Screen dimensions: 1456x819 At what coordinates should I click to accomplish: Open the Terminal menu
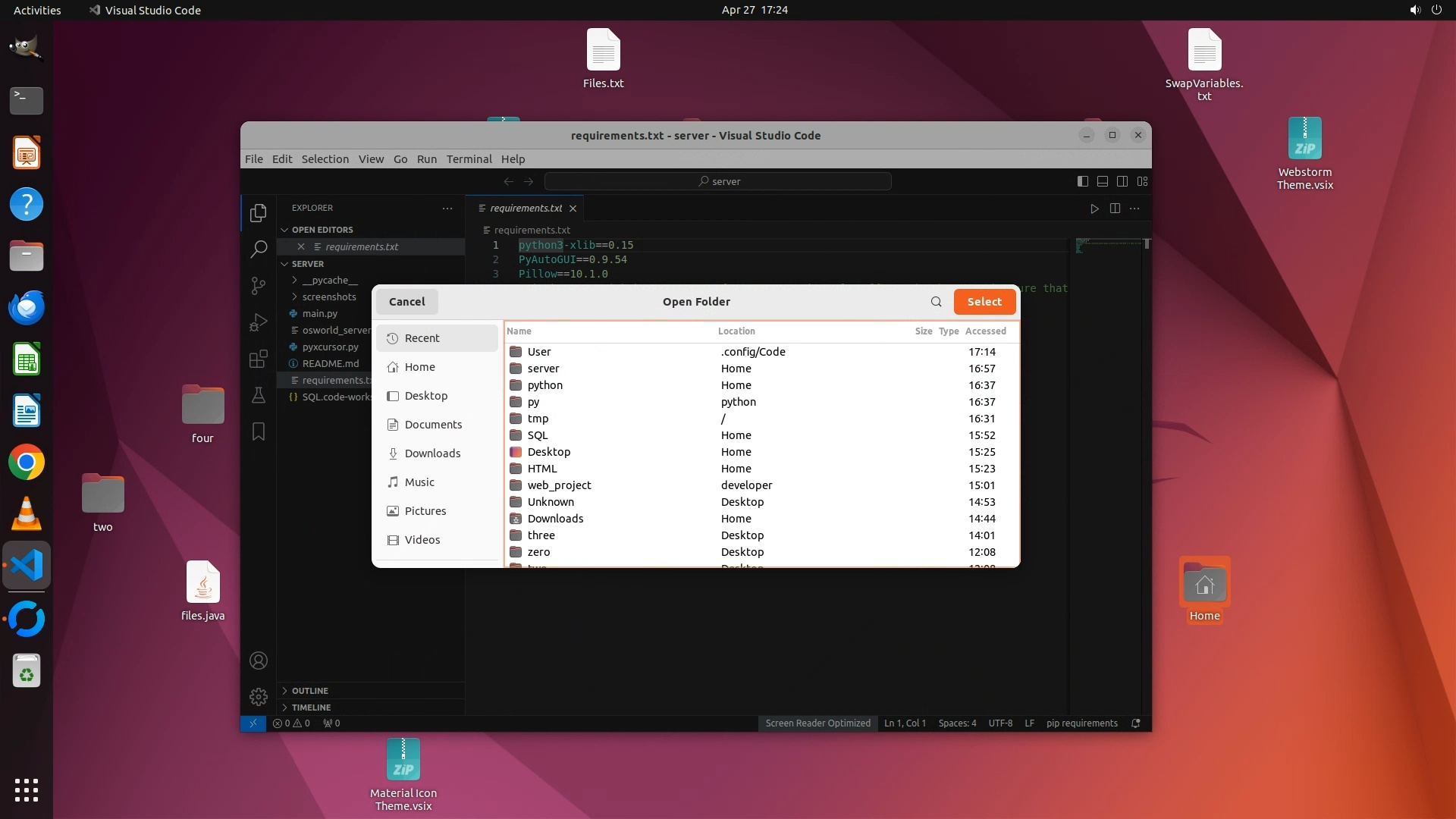click(469, 159)
